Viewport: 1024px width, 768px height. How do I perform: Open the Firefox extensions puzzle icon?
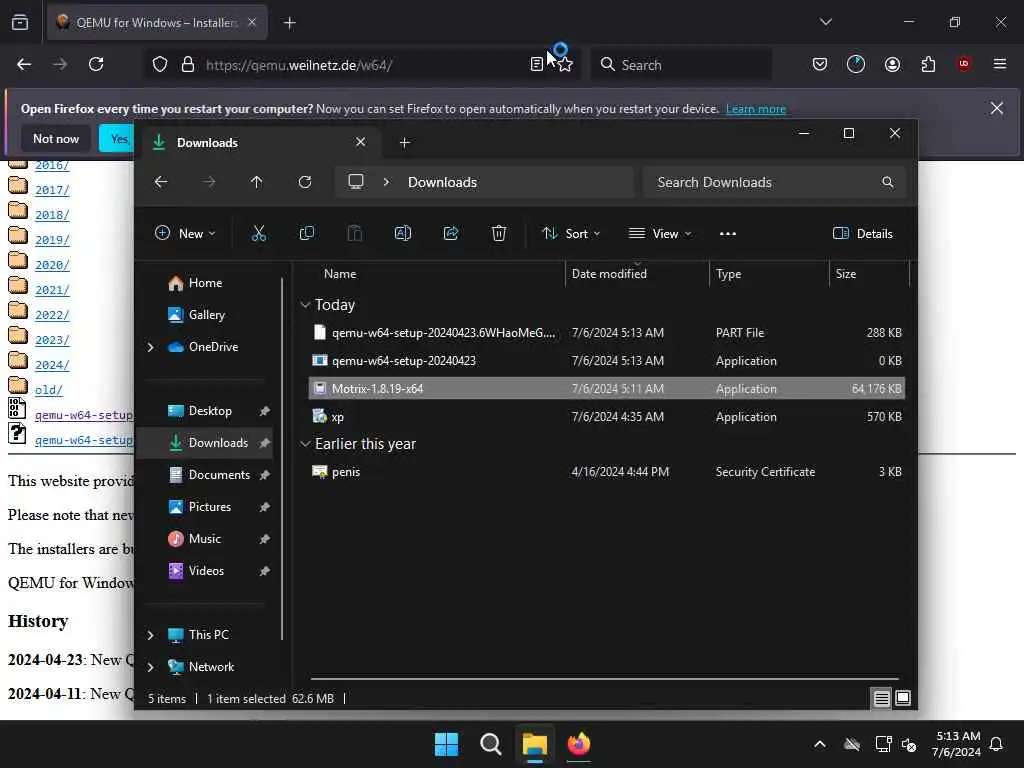point(928,64)
